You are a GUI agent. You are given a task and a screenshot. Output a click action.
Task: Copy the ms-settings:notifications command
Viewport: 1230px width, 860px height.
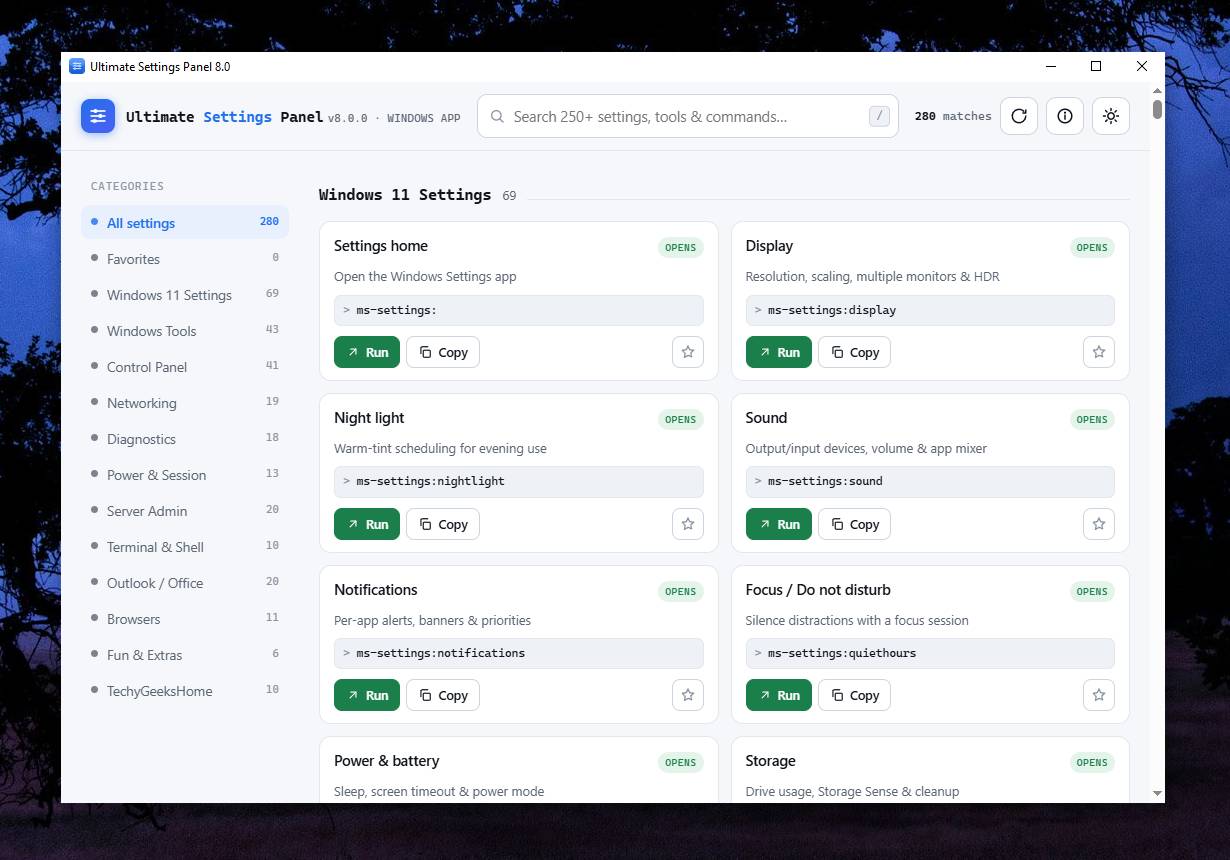point(443,695)
